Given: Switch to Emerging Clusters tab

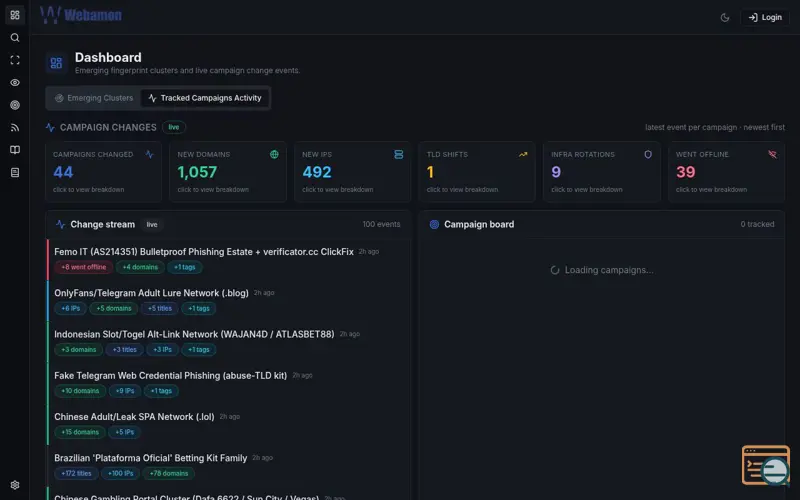Looking at the screenshot, I should [x=94, y=98].
